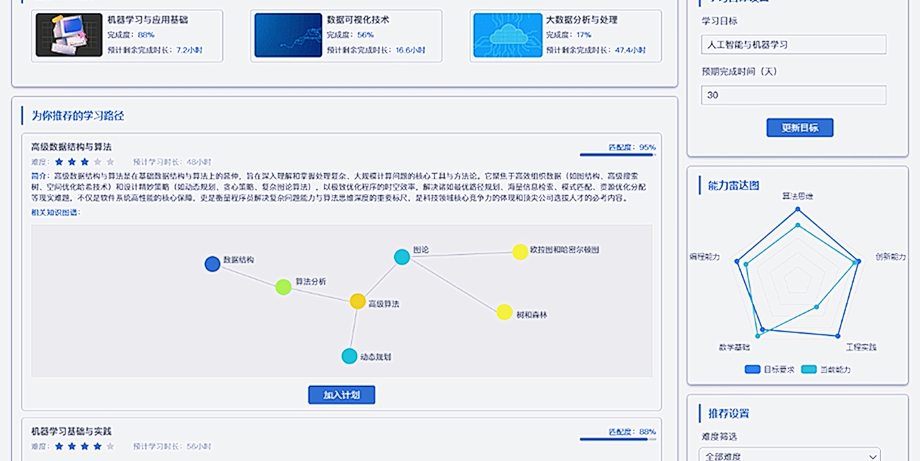
Task: Click the 学习目标 input field
Action: click(x=793, y=45)
